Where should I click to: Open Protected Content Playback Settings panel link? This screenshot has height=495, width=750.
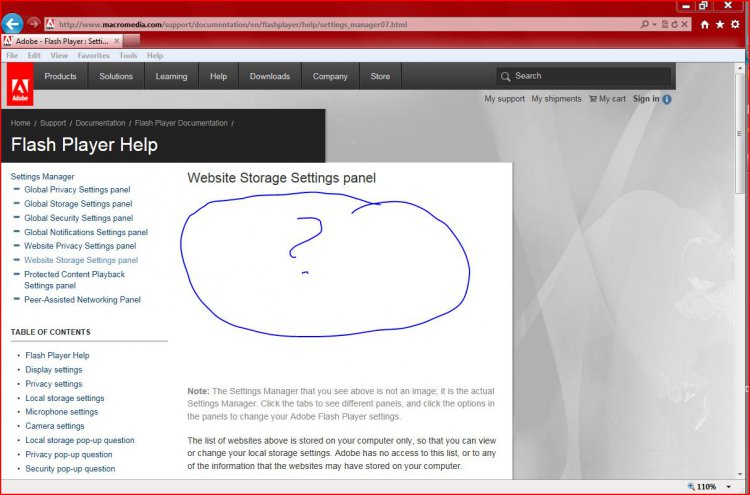(x=74, y=280)
